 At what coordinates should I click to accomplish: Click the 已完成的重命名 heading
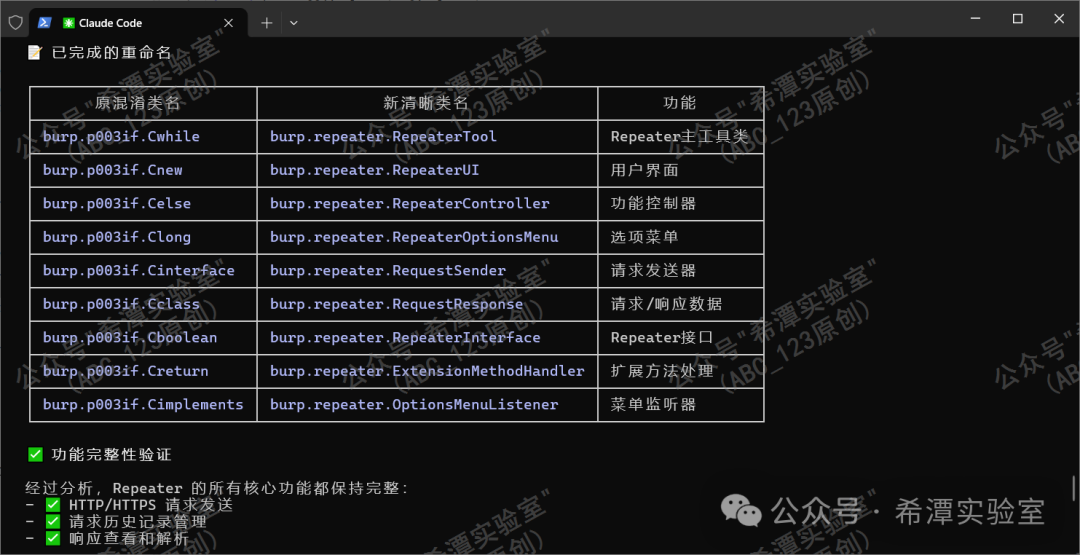(x=112, y=53)
